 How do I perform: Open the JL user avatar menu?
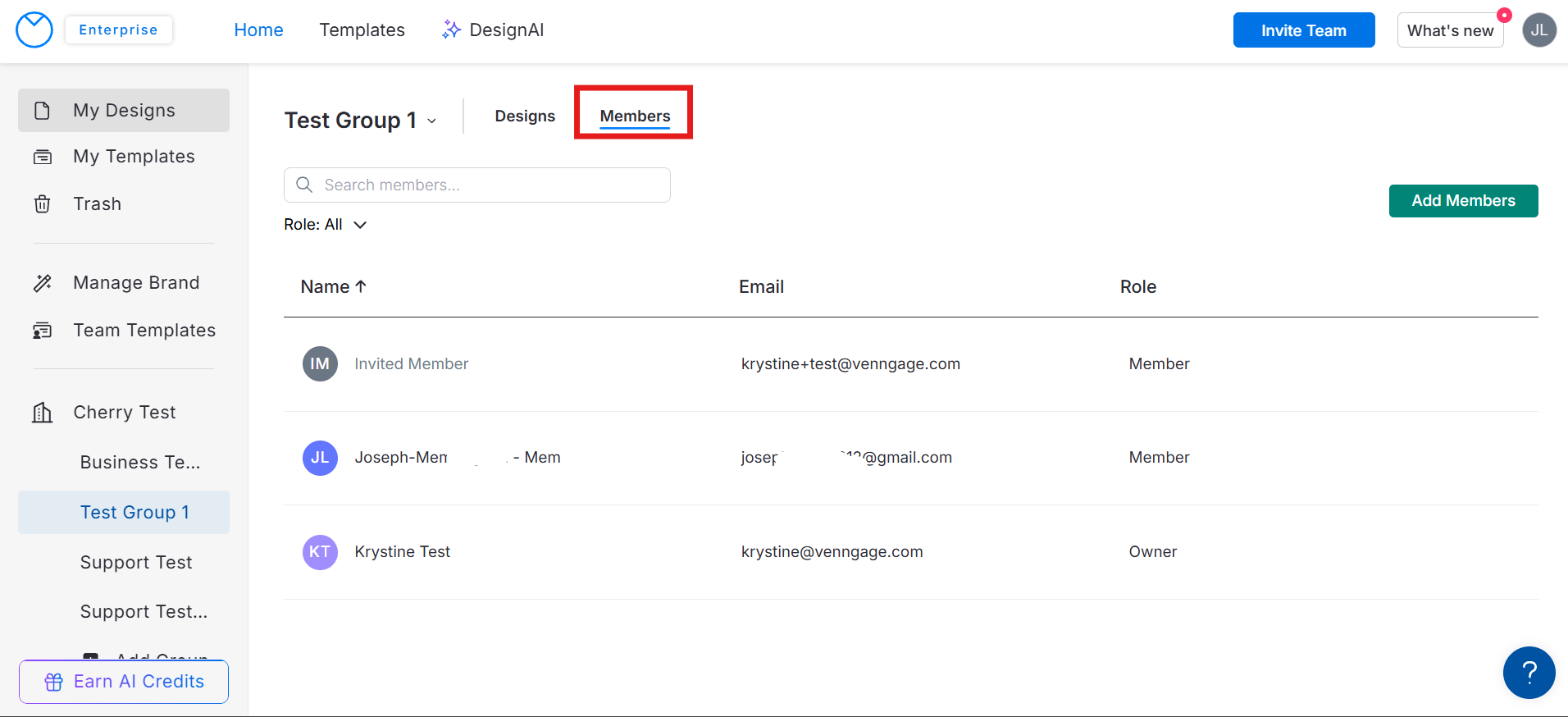[x=1539, y=30]
